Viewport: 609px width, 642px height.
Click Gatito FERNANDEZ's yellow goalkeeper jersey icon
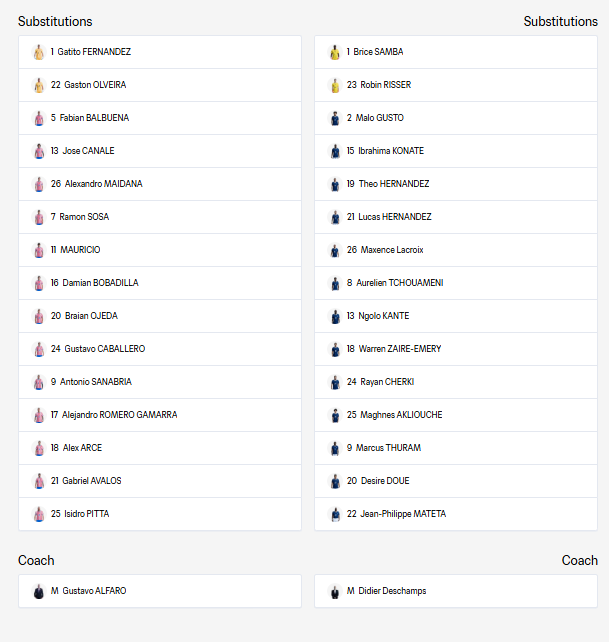[x=39, y=52]
